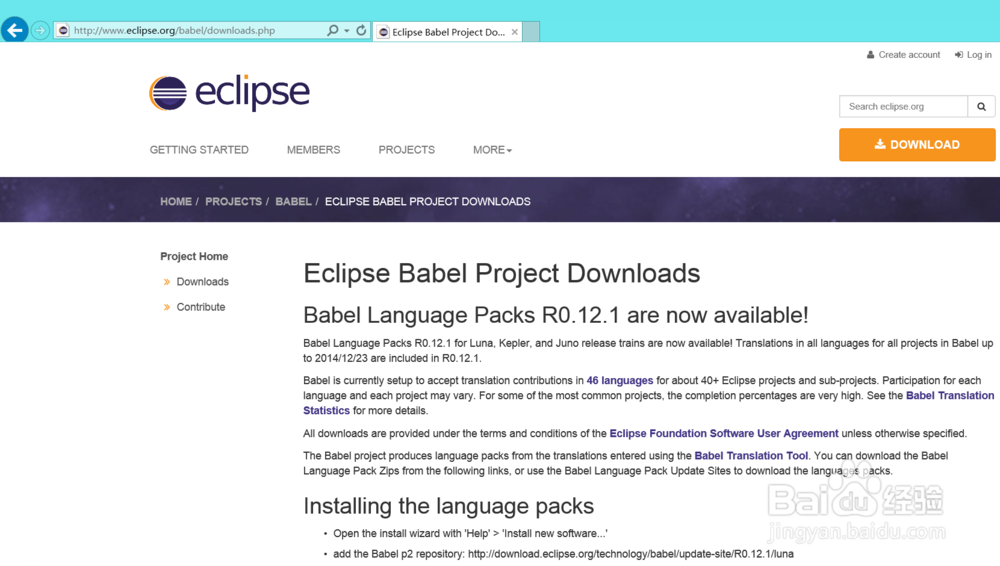The image size is (1000, 566).
Task: Select the Eclipse Babel Project tab
Action: pyautogui.click(x=448, y=32)
